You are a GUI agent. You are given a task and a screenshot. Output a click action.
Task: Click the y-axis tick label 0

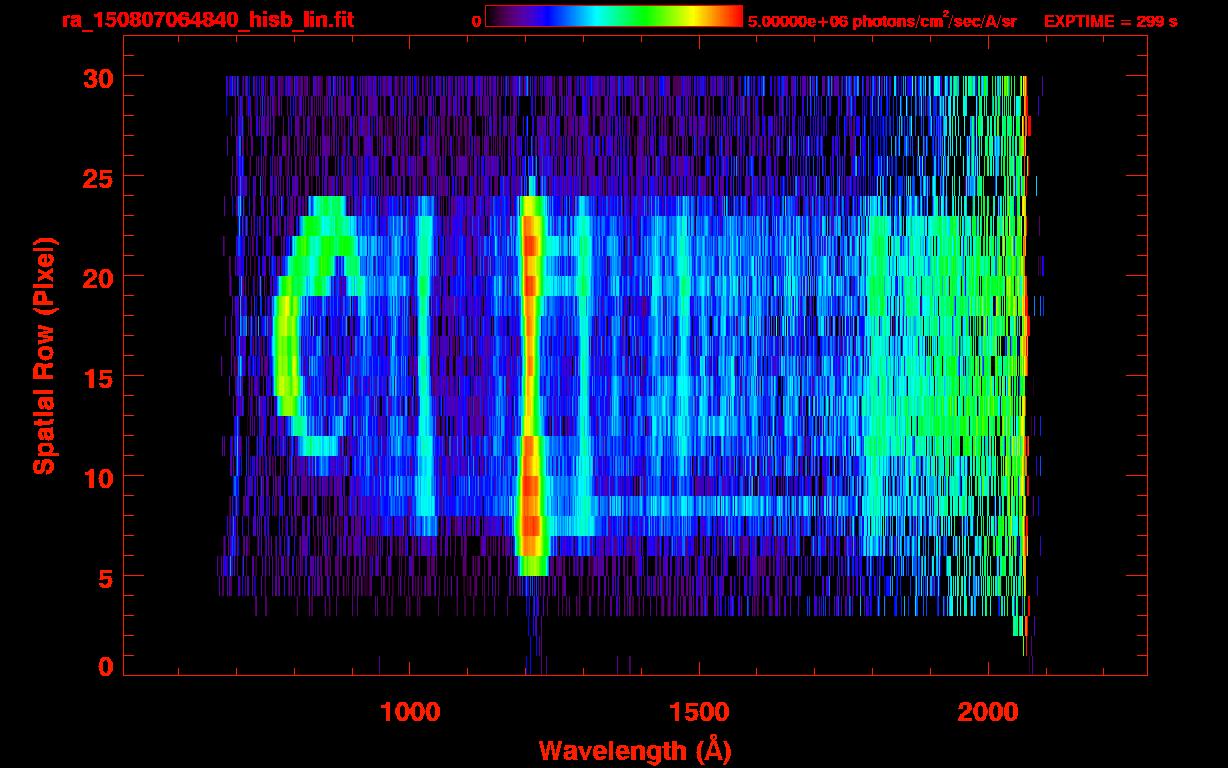coord(107,666)
